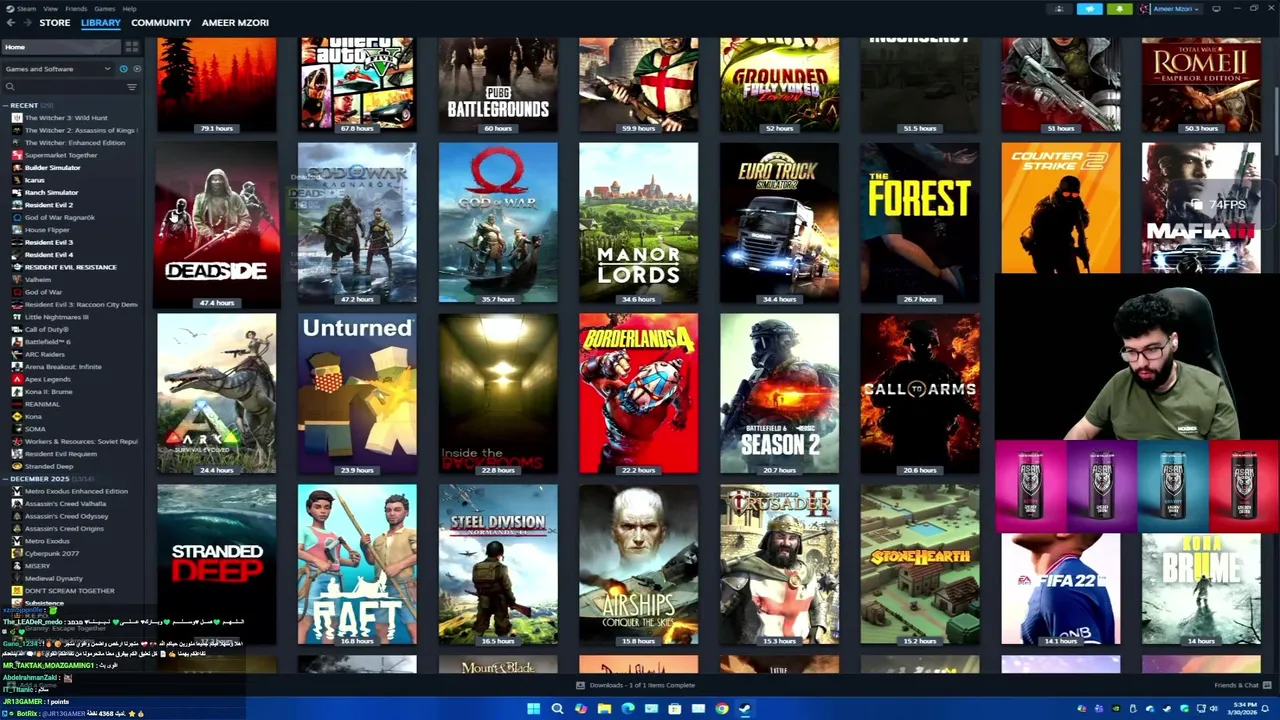Open the PUBG Battlegrounds cover

pyautogui.click(x=498, y=85)
